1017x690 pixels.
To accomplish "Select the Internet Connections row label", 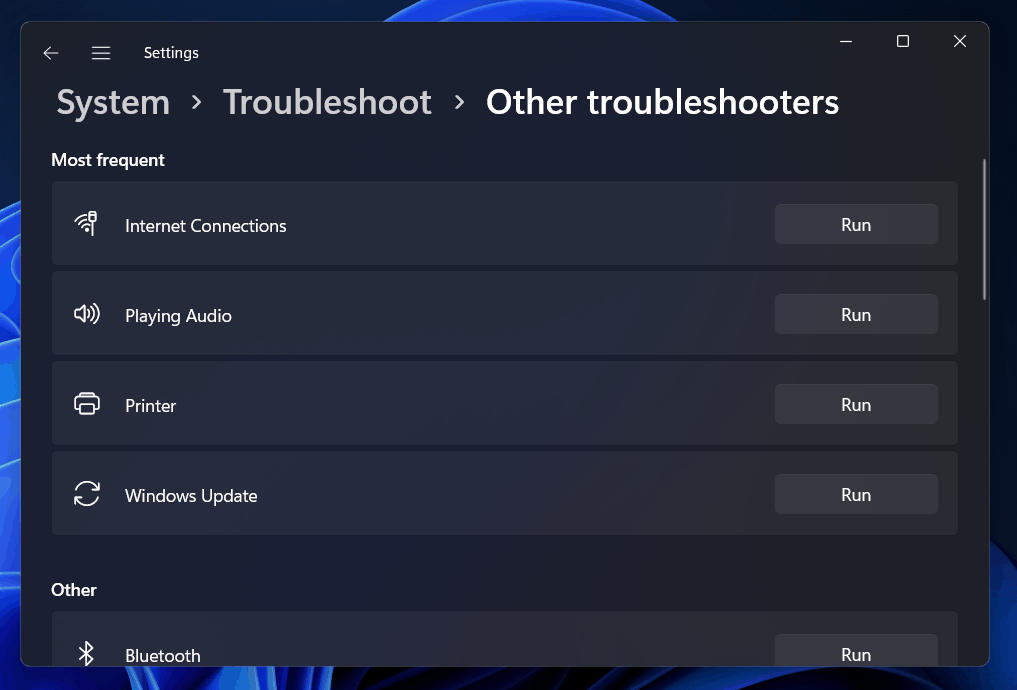I will [205, 226].
